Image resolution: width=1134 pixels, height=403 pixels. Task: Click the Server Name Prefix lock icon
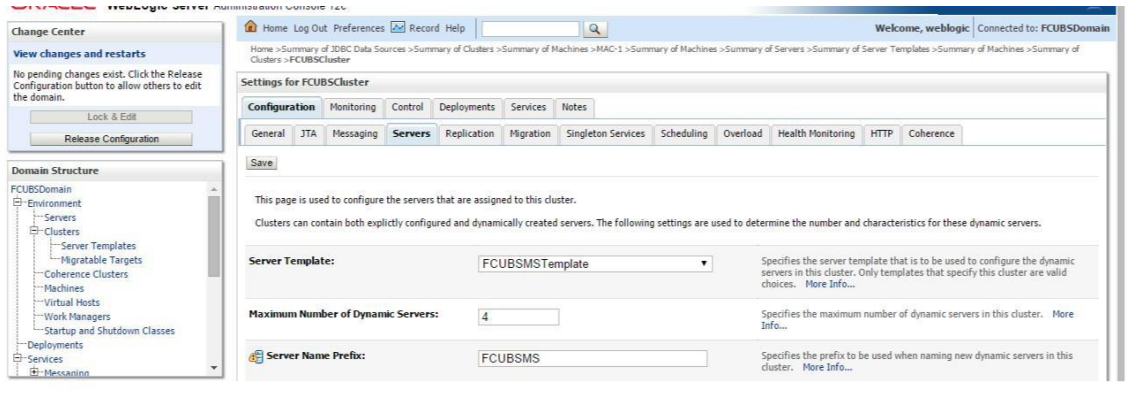point(256,357)
